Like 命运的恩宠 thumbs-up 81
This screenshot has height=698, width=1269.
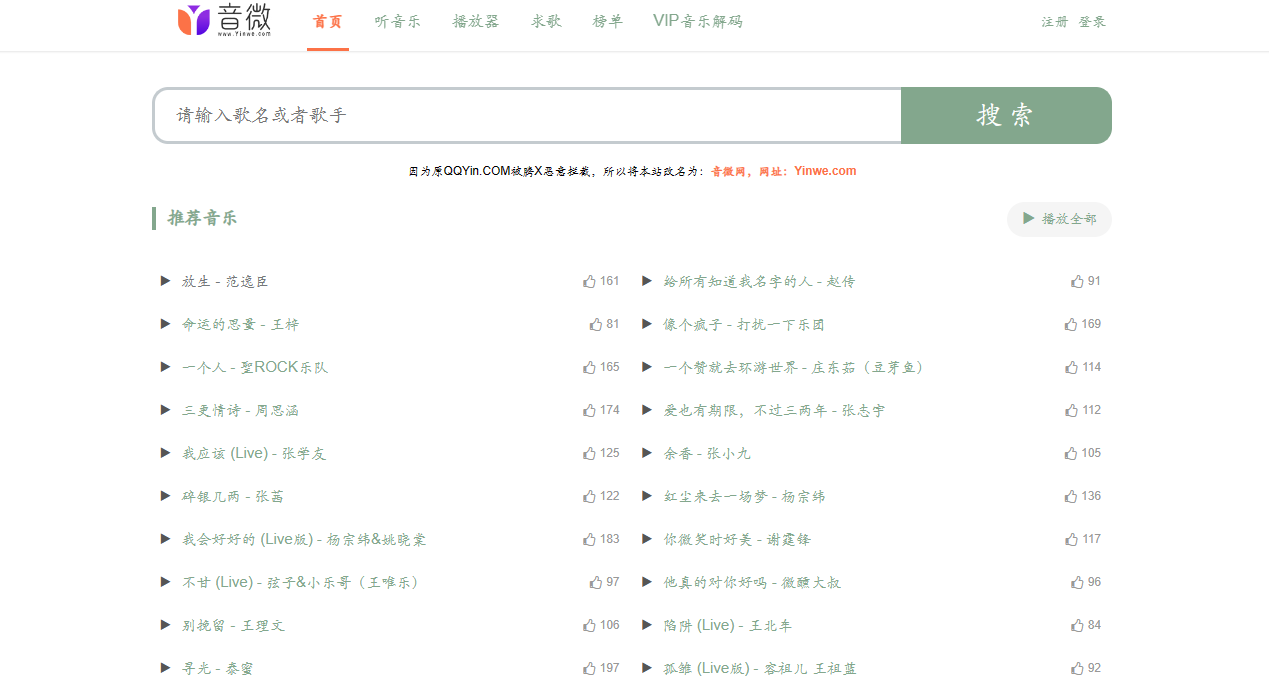point(604,324)
